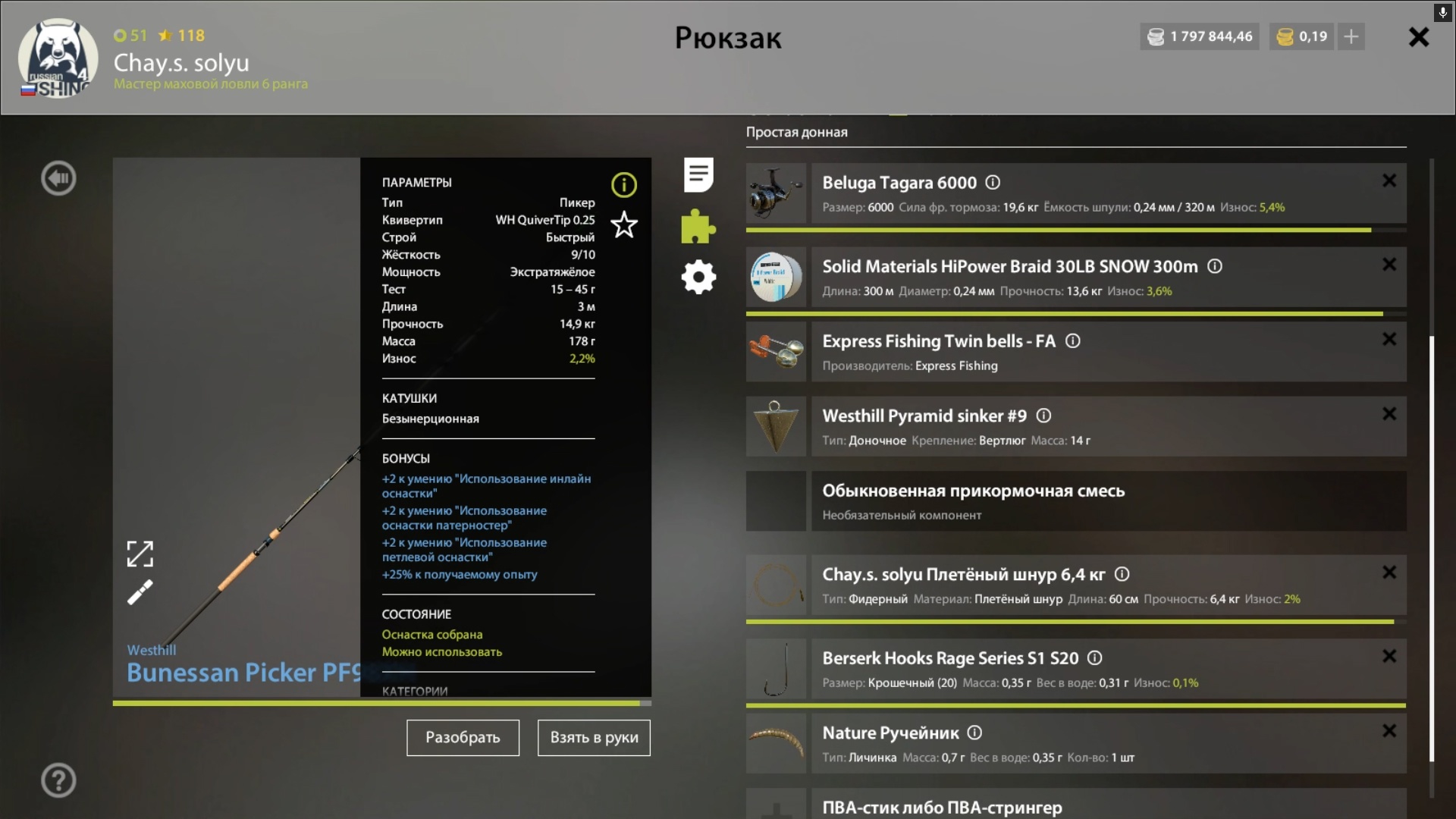Open the gear settings icon
Screen dimensions: 1456x819
[x=698, y=277]
